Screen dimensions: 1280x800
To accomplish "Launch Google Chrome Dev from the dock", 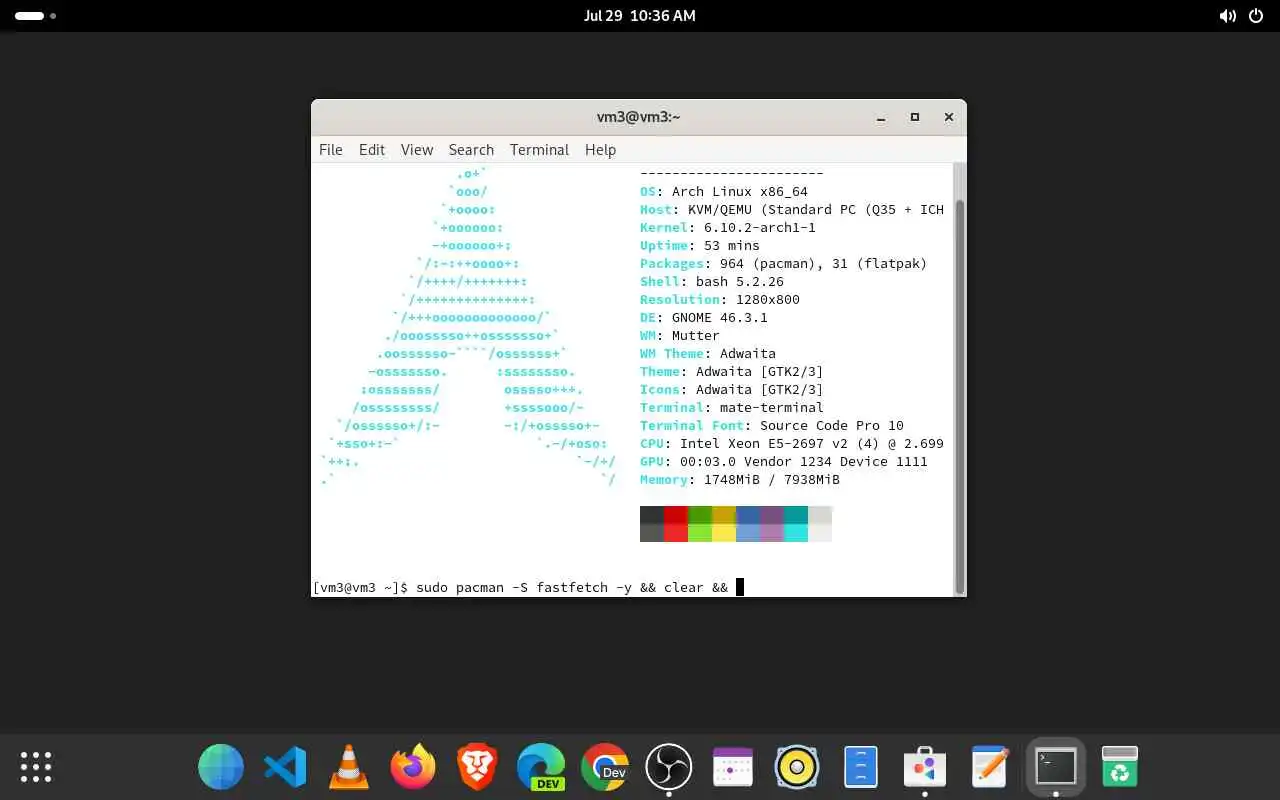I will coord(605,767).
